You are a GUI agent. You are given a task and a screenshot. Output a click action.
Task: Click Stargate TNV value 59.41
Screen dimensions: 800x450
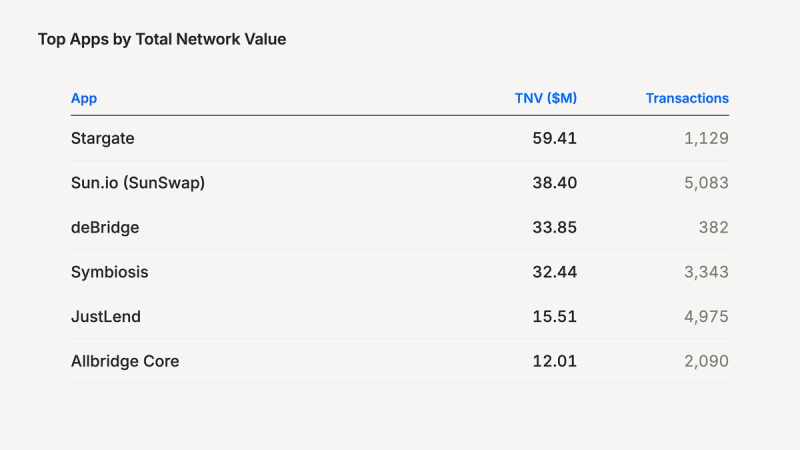[555, 138]
